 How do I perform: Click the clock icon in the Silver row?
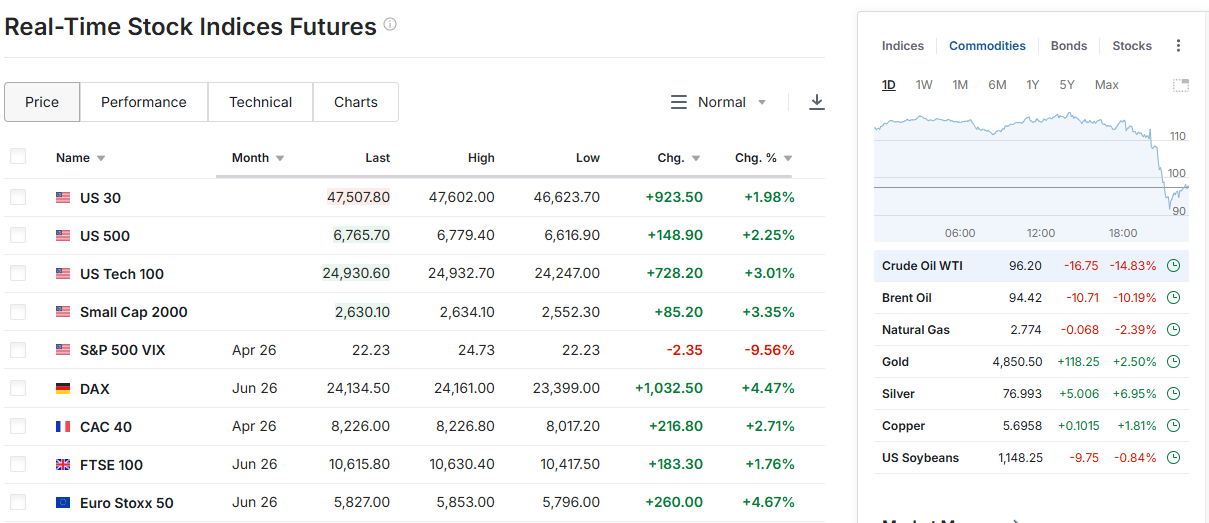(x=1174, y=394)
